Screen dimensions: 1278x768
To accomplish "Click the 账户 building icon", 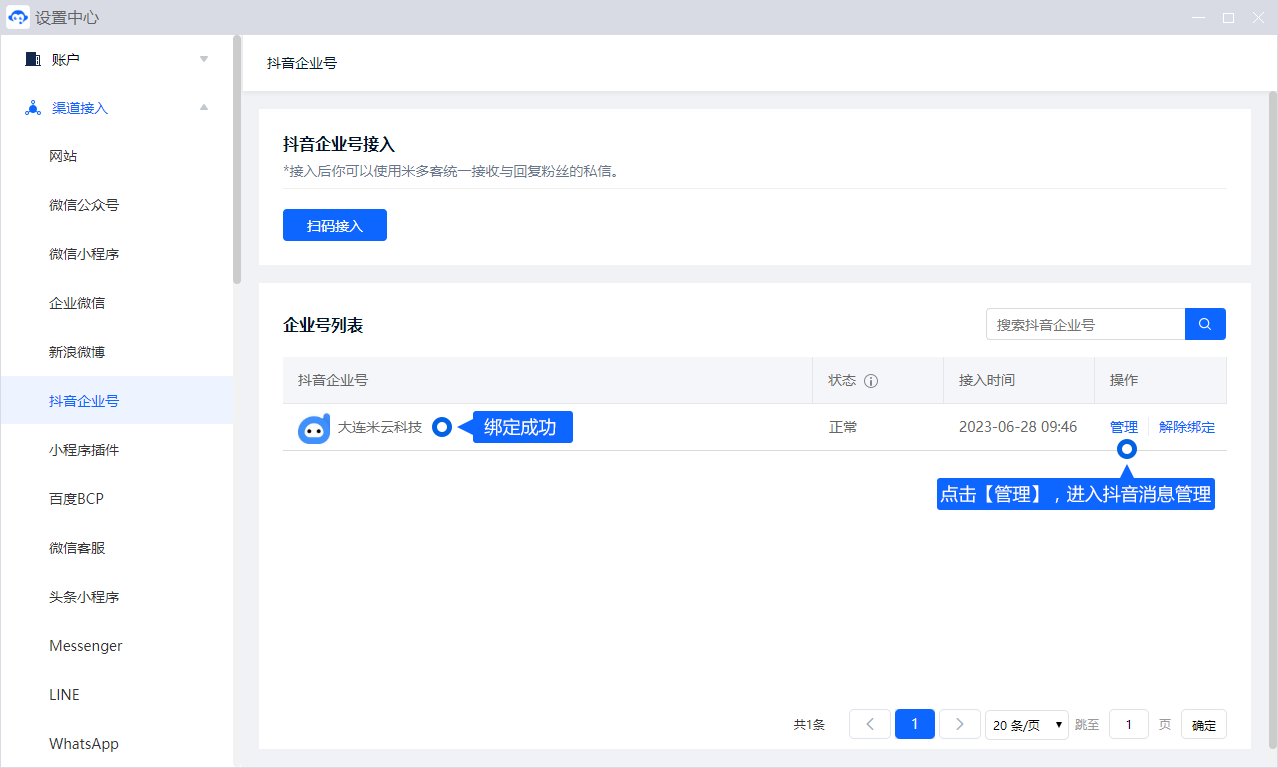I will (32, 59).
